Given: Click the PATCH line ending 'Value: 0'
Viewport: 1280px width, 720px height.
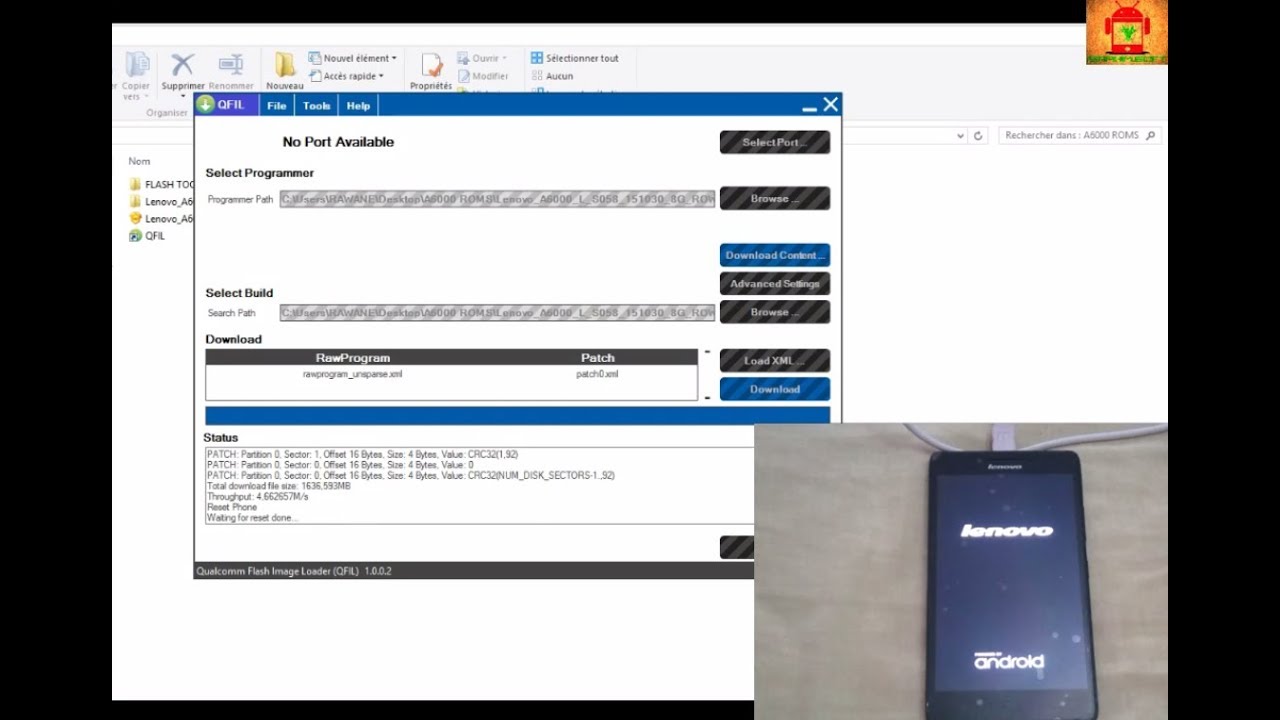Looking at the screenshot, I should point(340,465).
